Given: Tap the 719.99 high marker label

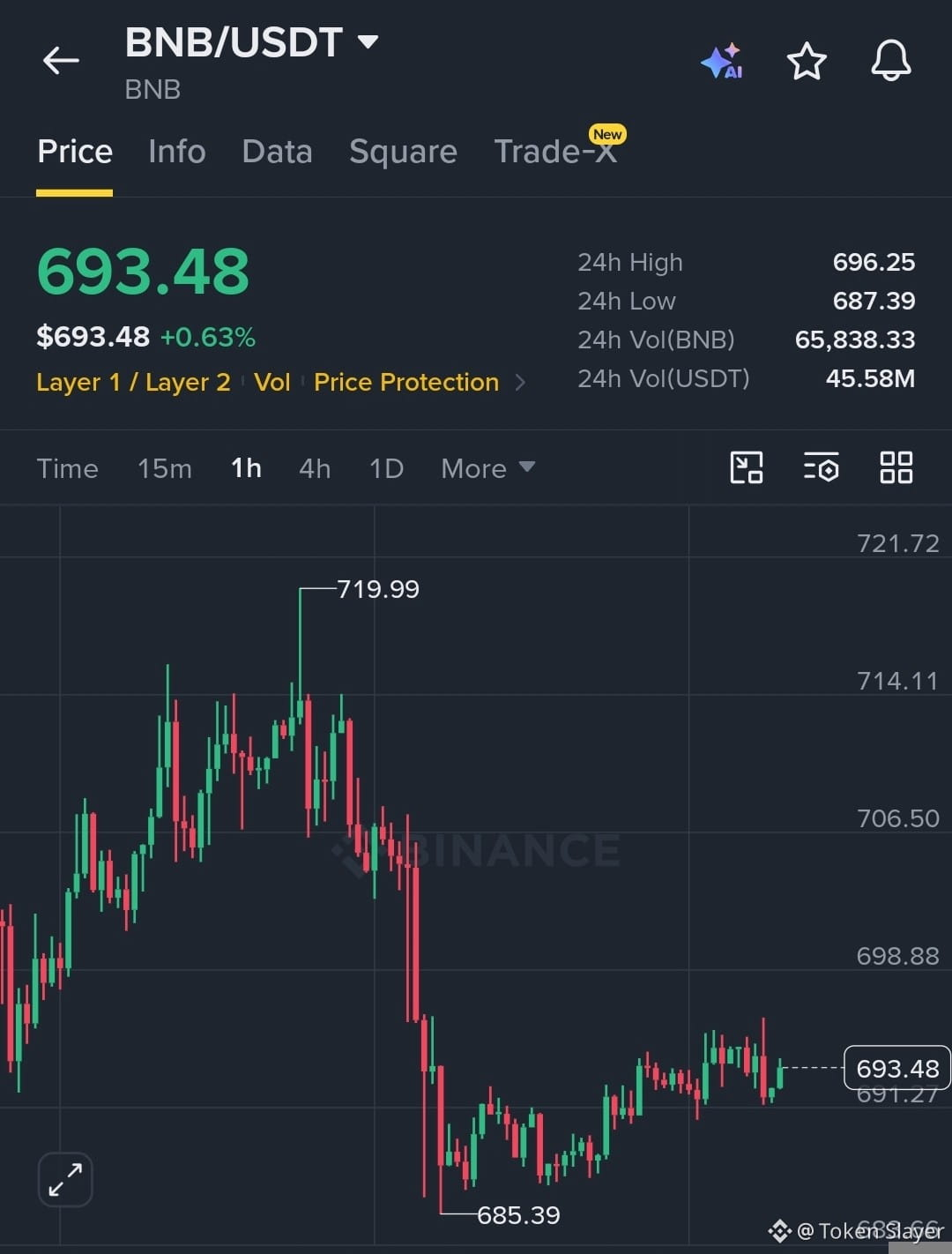Looking at the screenshot, I should [x=378, y=589].
